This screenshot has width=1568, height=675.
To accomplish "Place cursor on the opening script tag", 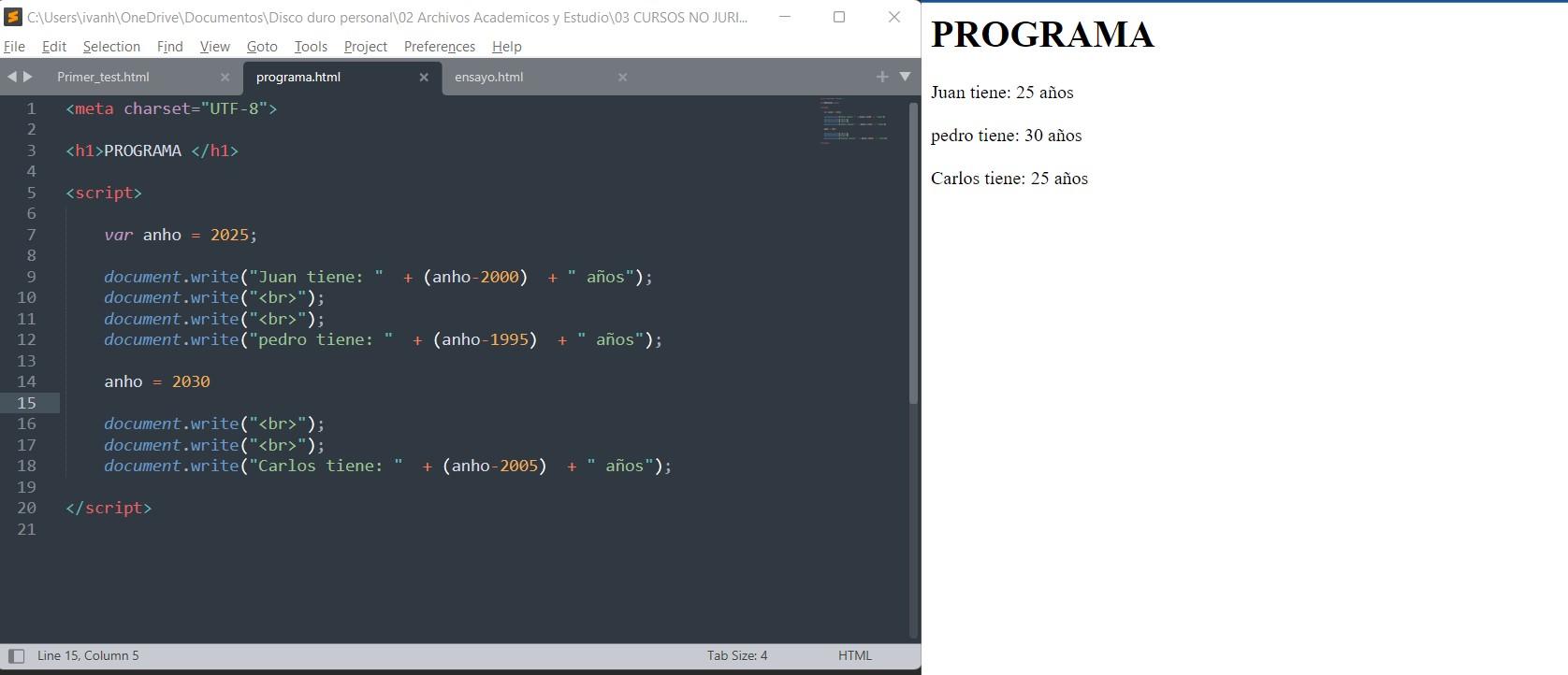I will [104, 193].
